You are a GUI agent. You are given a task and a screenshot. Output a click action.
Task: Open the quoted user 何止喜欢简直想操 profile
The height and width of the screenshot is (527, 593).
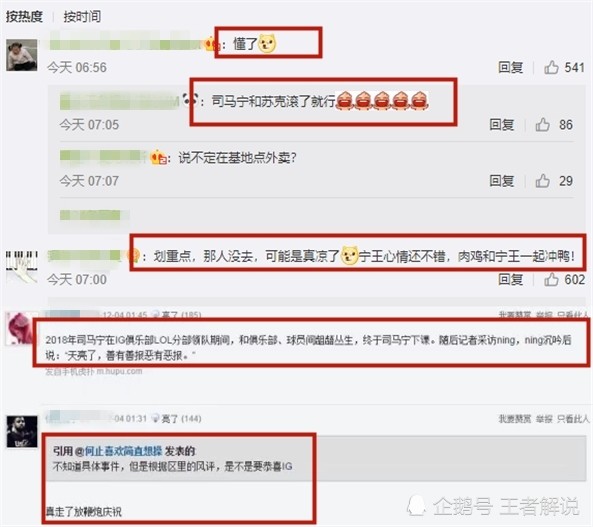123,451
